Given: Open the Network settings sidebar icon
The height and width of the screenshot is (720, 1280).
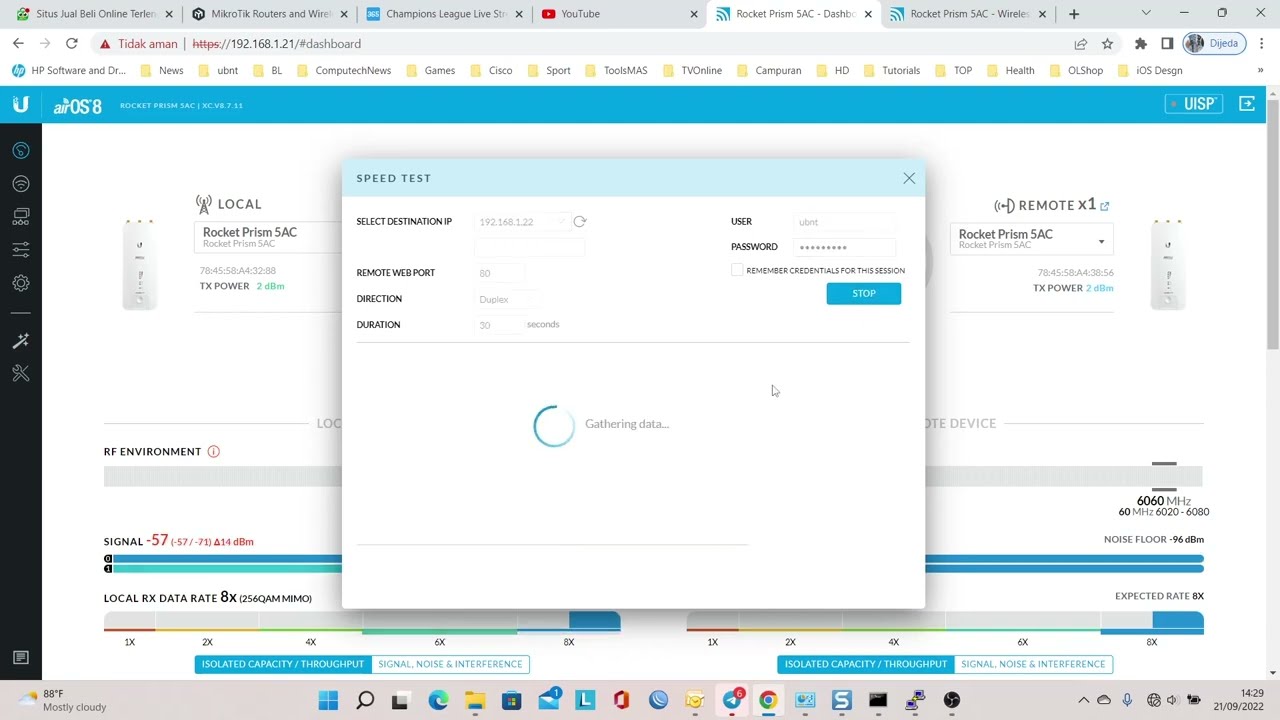Looking at the screenshot, I should (x=21, y=216).
